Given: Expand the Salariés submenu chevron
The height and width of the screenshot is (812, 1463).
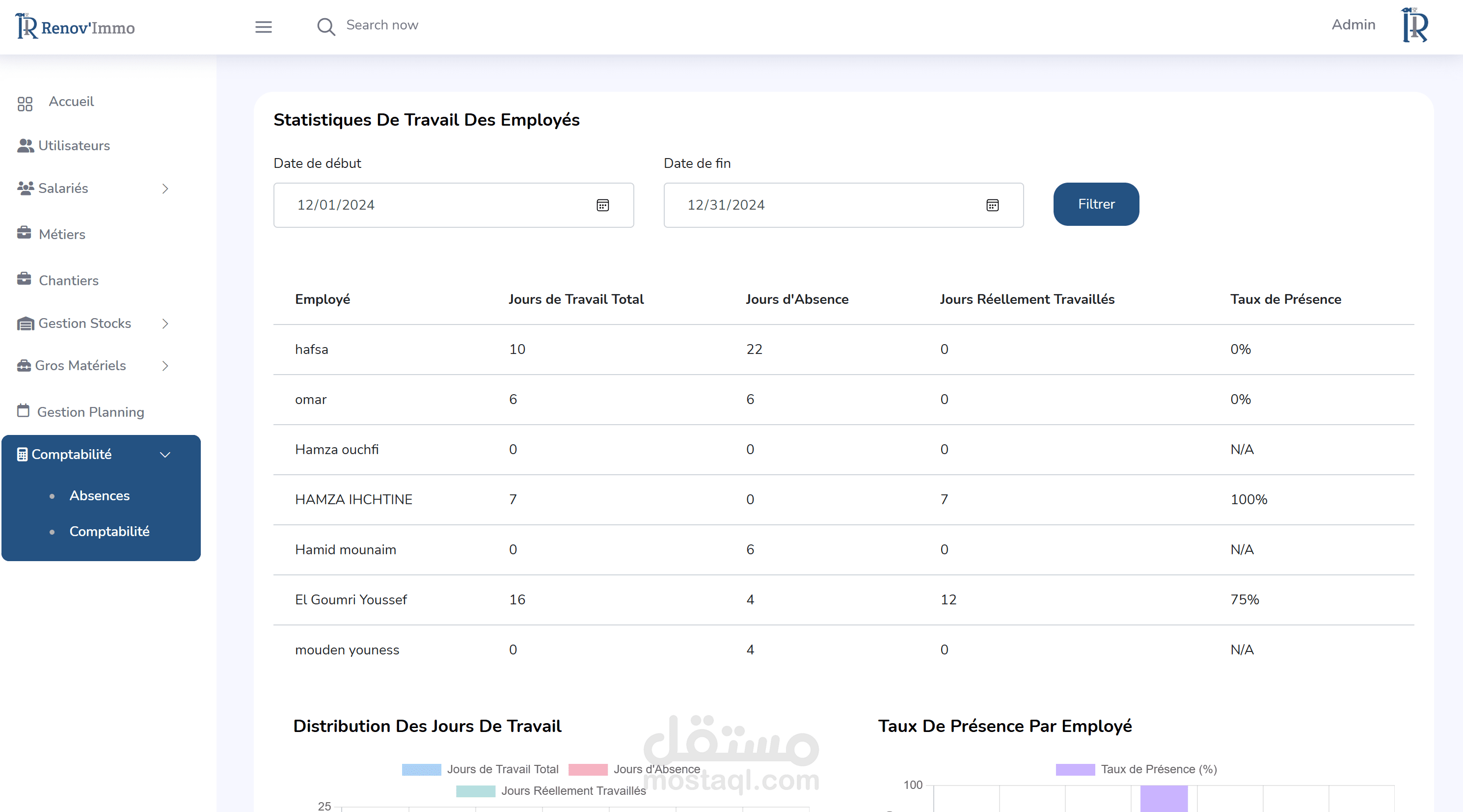Looking at the screenshot, I should click(165, 189).
